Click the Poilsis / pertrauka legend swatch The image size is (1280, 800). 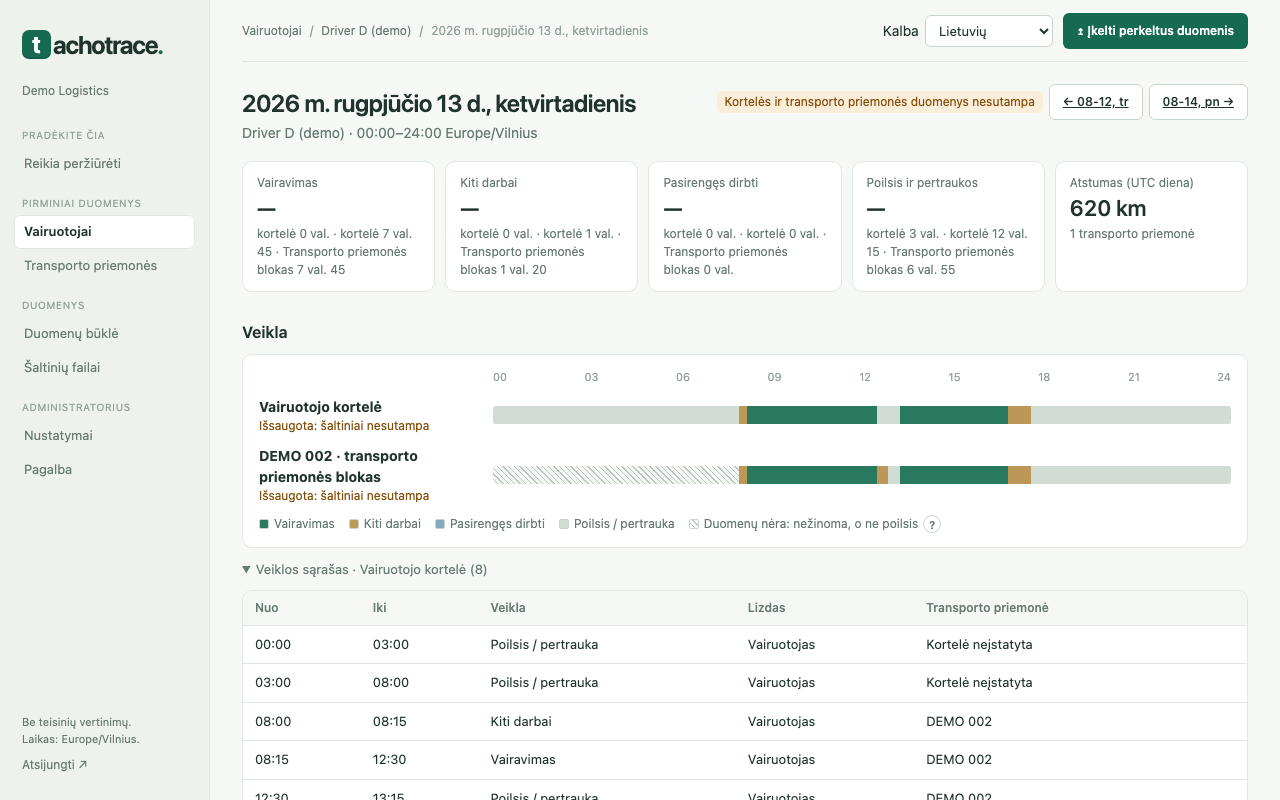click(564, 524)
